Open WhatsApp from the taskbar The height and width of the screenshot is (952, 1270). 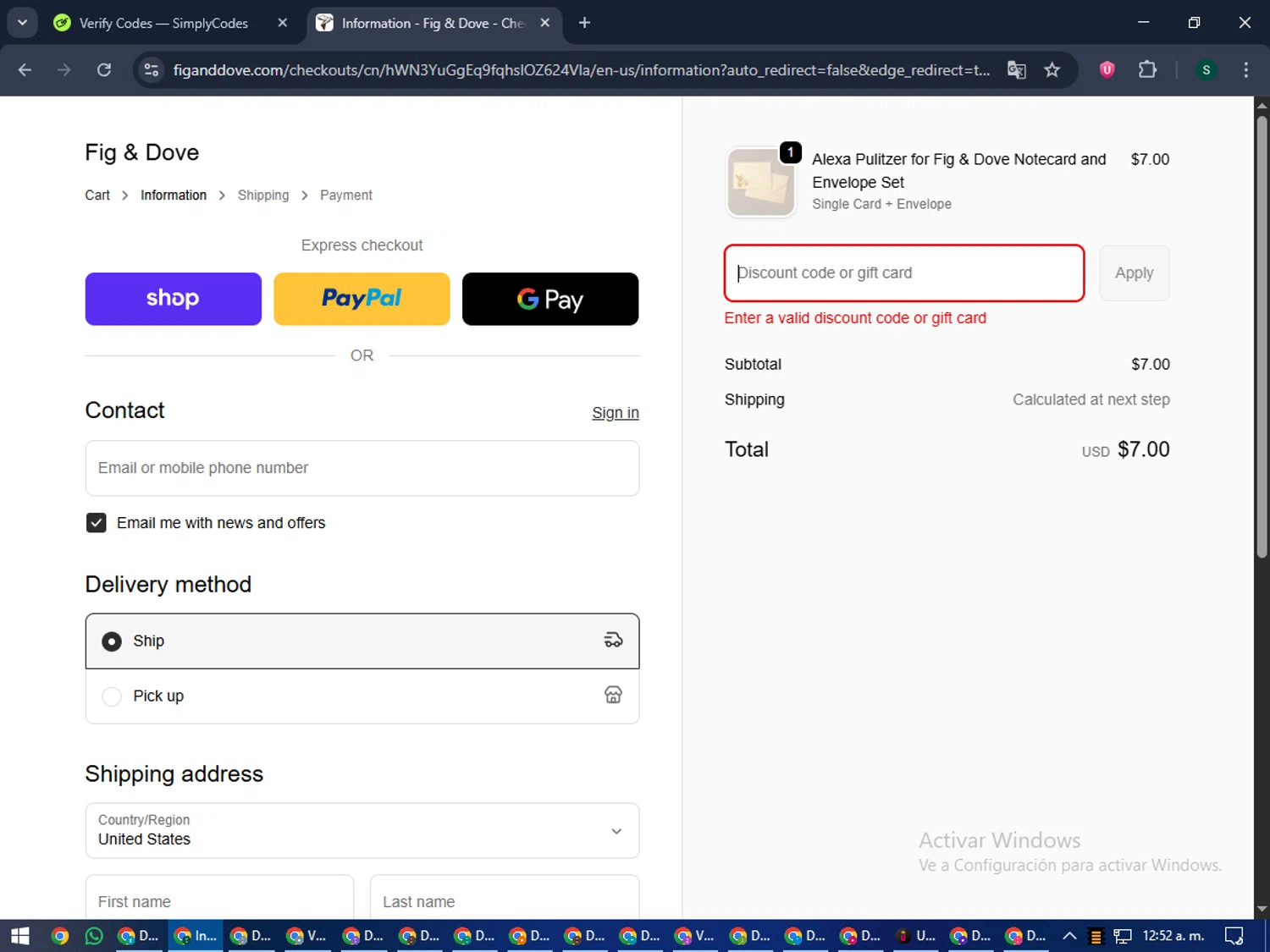pyautogui.click(x=94, y=936)
